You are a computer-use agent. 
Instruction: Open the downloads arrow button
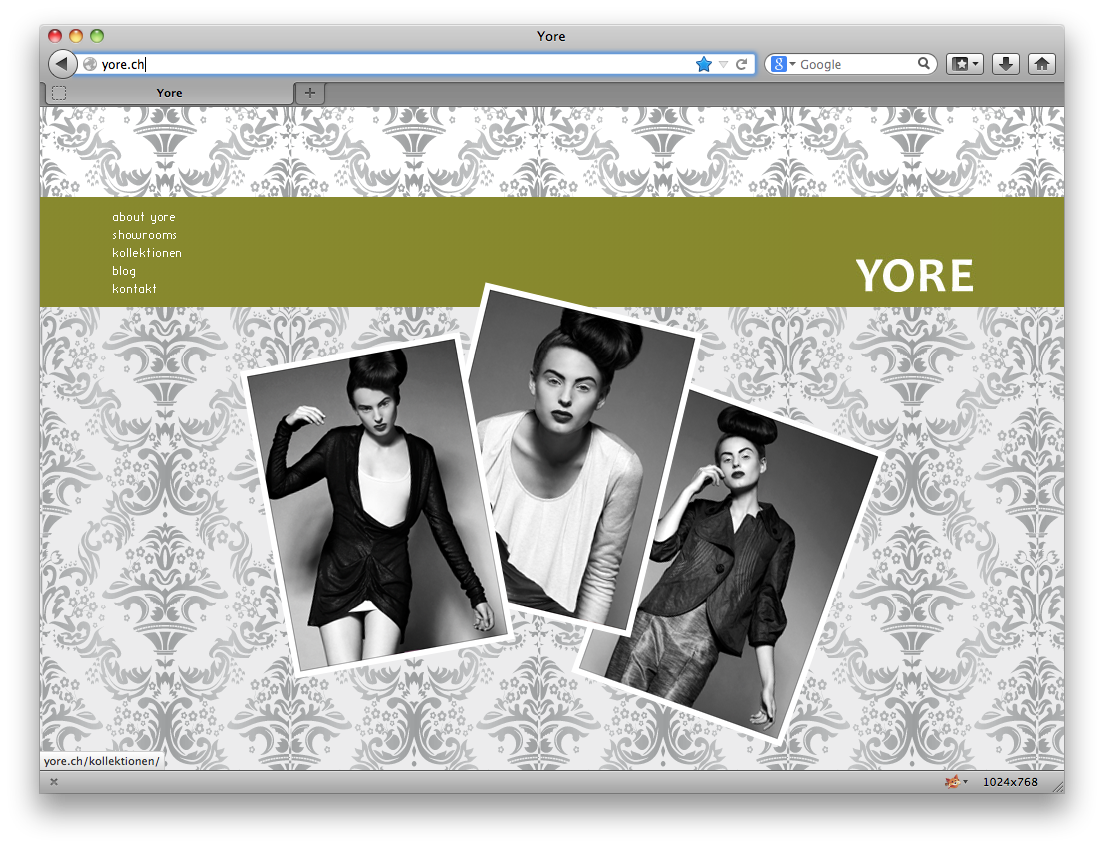coord(1006,64)
